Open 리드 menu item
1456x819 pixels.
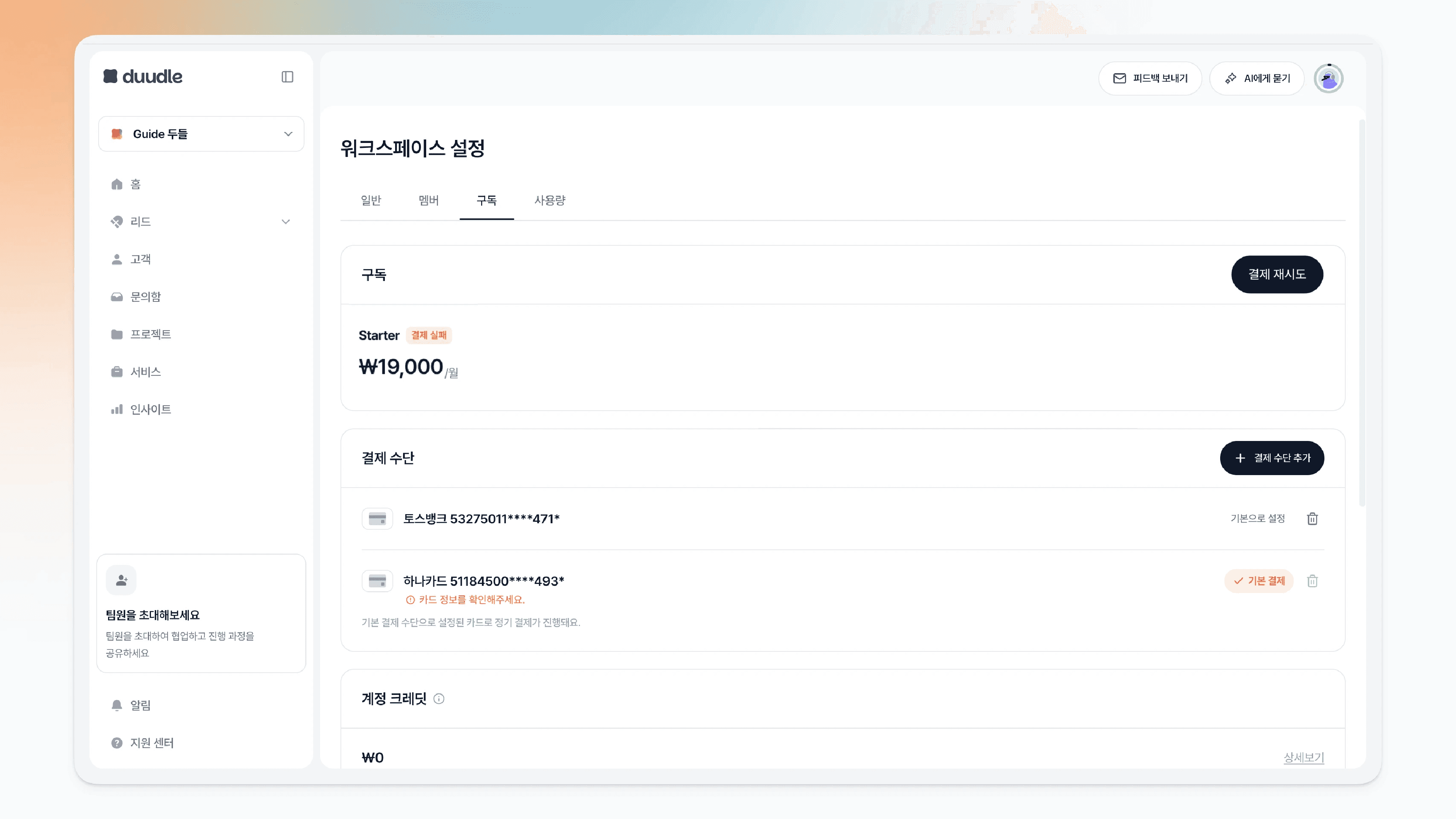click(201, 221)
